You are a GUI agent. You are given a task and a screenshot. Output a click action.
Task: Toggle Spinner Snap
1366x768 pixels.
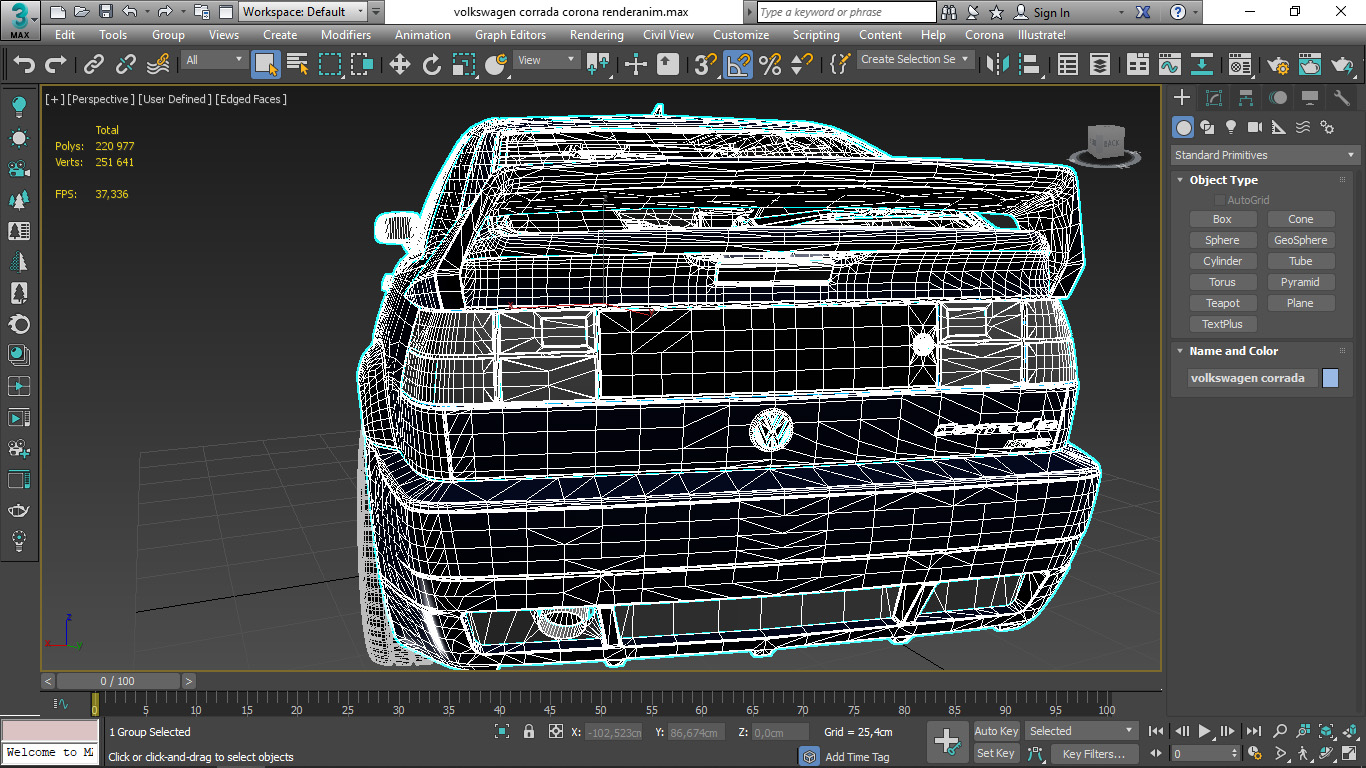tap(801, 65)
